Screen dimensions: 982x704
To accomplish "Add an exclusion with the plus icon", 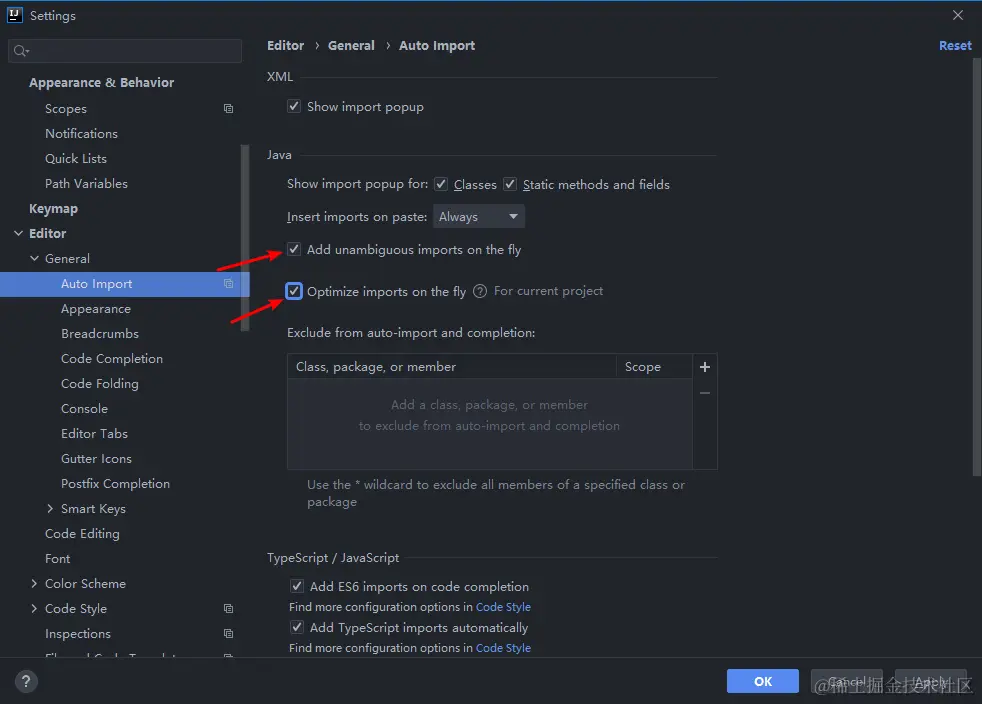I will [x=705, y=367].
